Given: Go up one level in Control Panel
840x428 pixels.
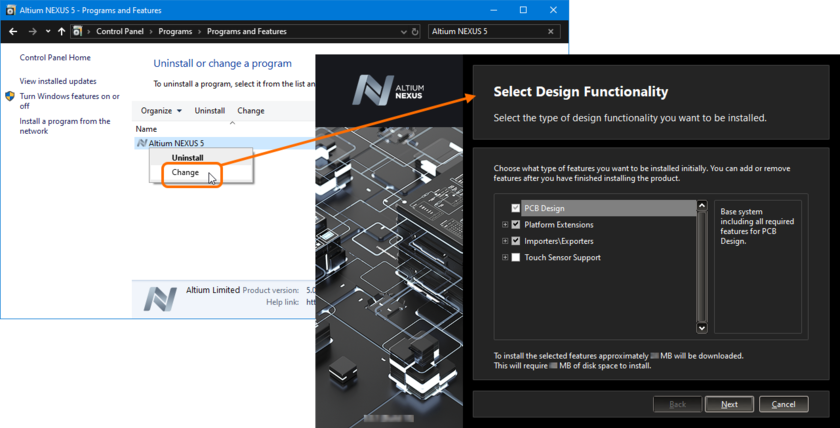Looking at the screenshot, I should click(x=61, y=32).
